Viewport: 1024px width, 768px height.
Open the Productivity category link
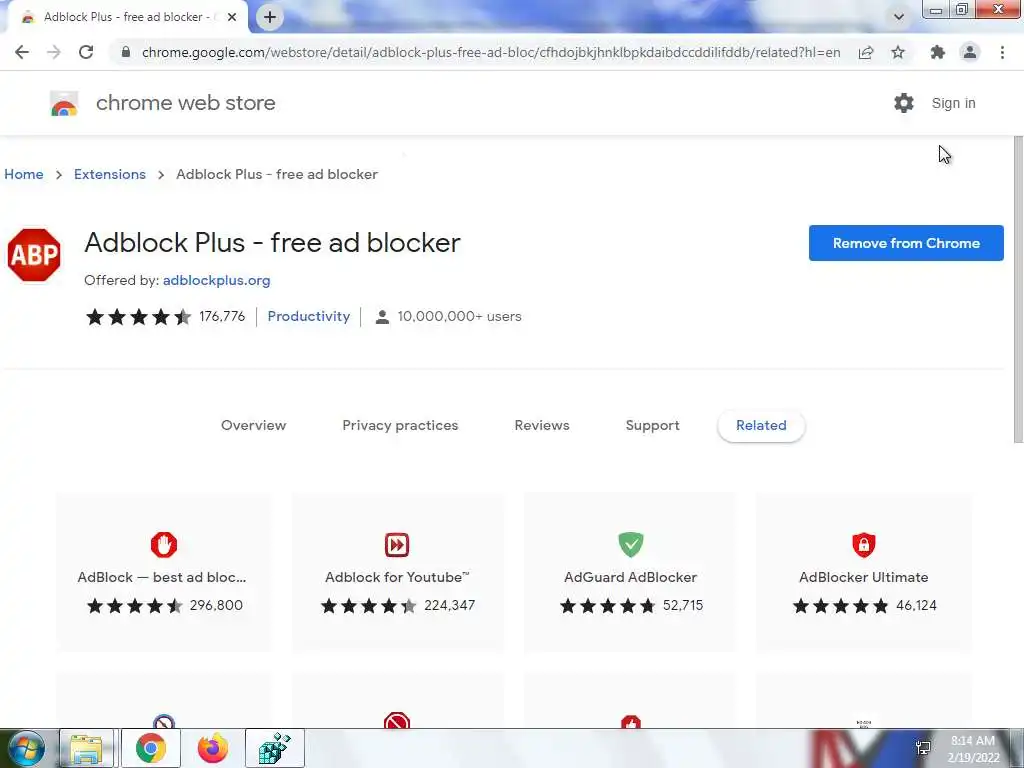[309, 317]
